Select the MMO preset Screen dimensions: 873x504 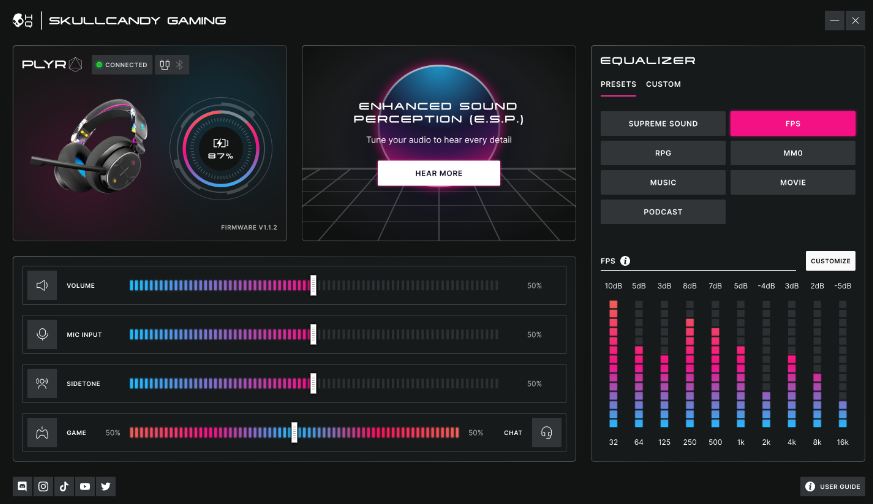(793, 153)
